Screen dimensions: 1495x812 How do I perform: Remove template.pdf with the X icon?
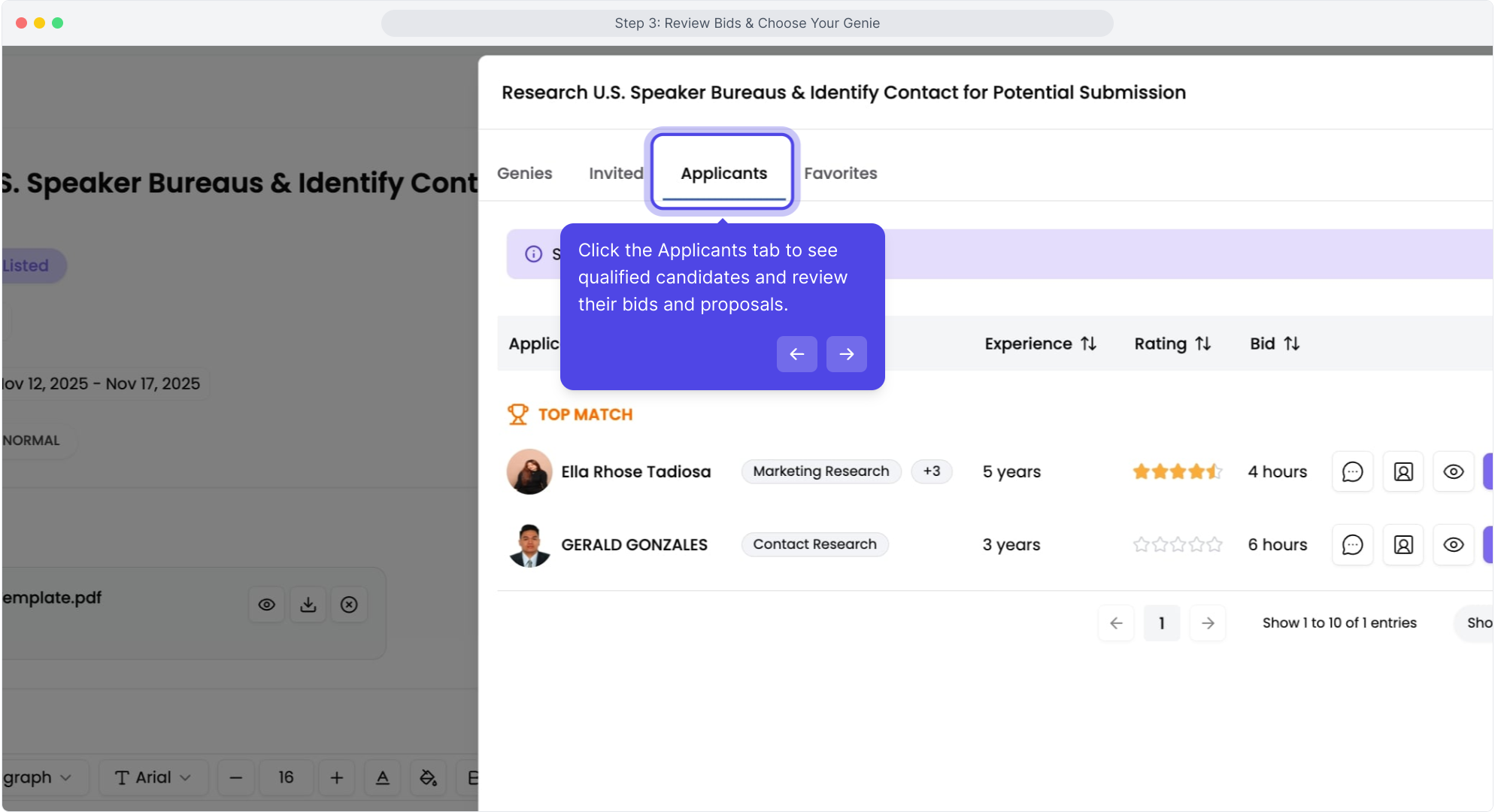[349, 604]
